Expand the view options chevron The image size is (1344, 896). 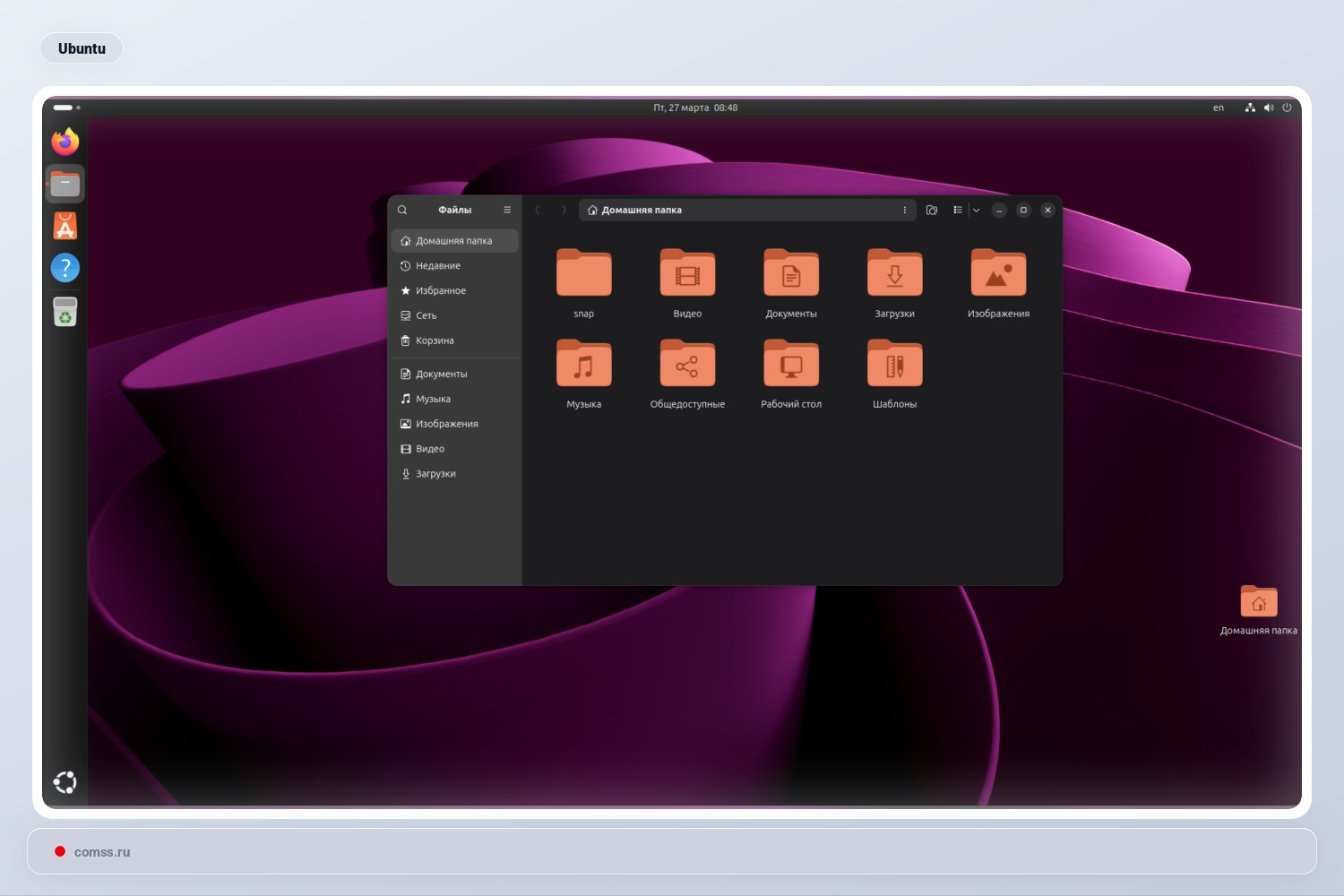[x=976, y=210]
